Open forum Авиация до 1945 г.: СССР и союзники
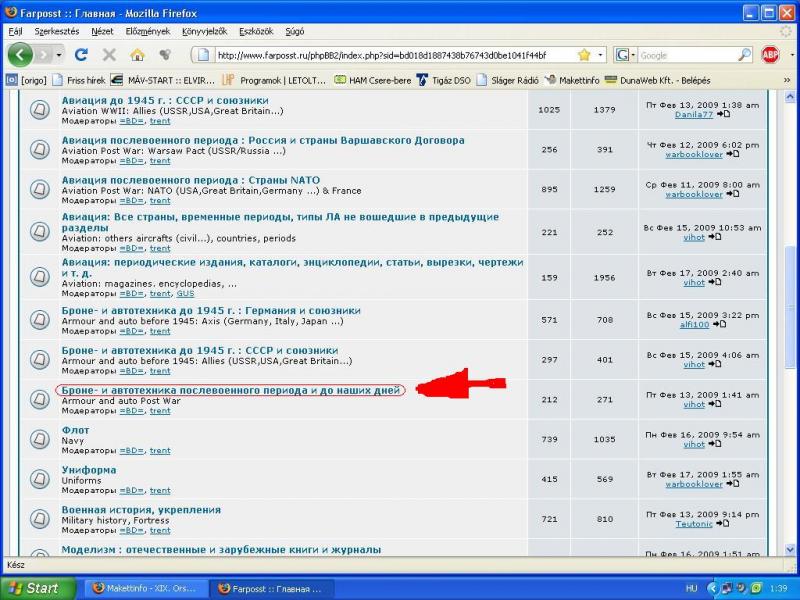This screenshot has height=600, width=800. (165, 101)
